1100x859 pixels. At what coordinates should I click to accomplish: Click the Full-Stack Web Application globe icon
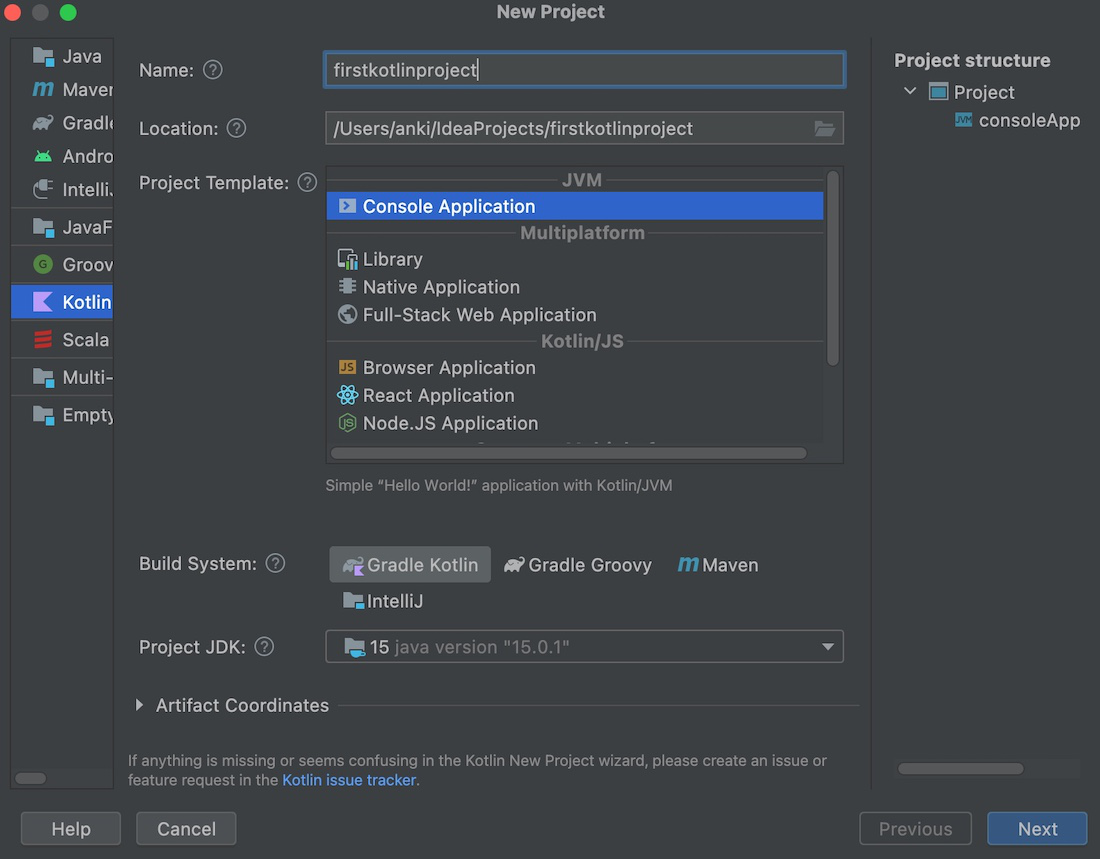click(x=347, y=314)
